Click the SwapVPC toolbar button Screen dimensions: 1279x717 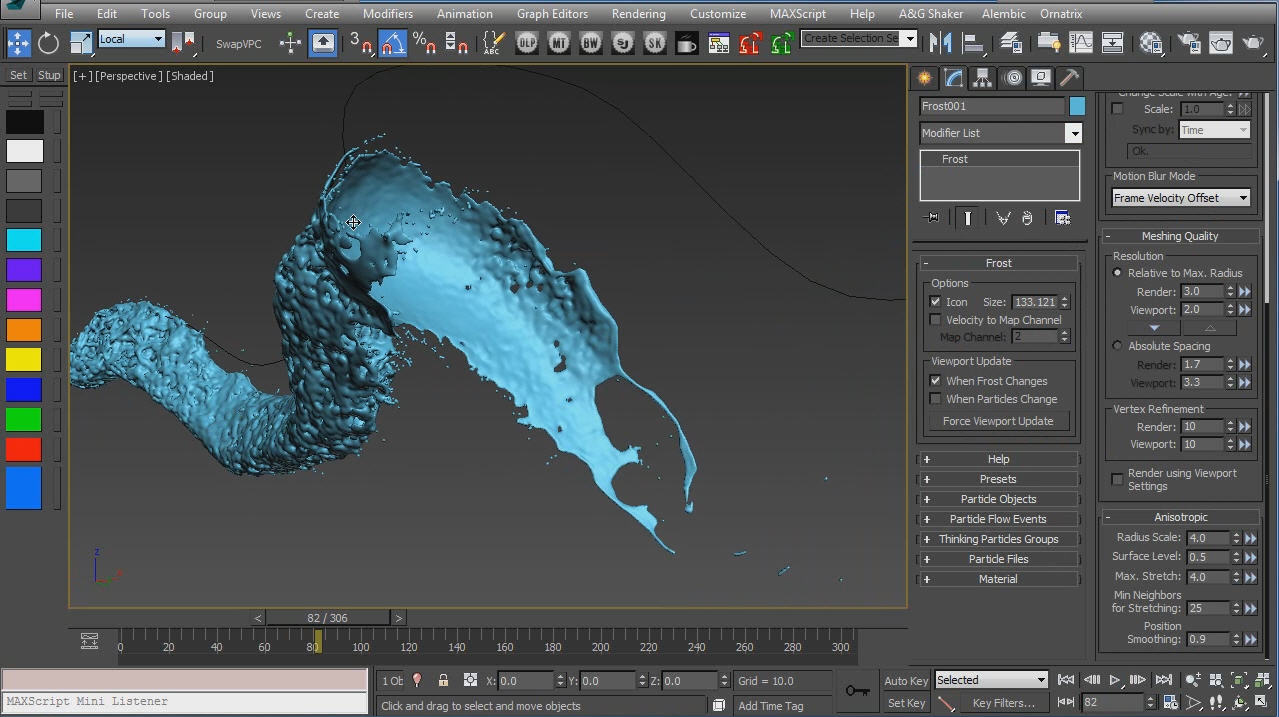pos(238,43)
